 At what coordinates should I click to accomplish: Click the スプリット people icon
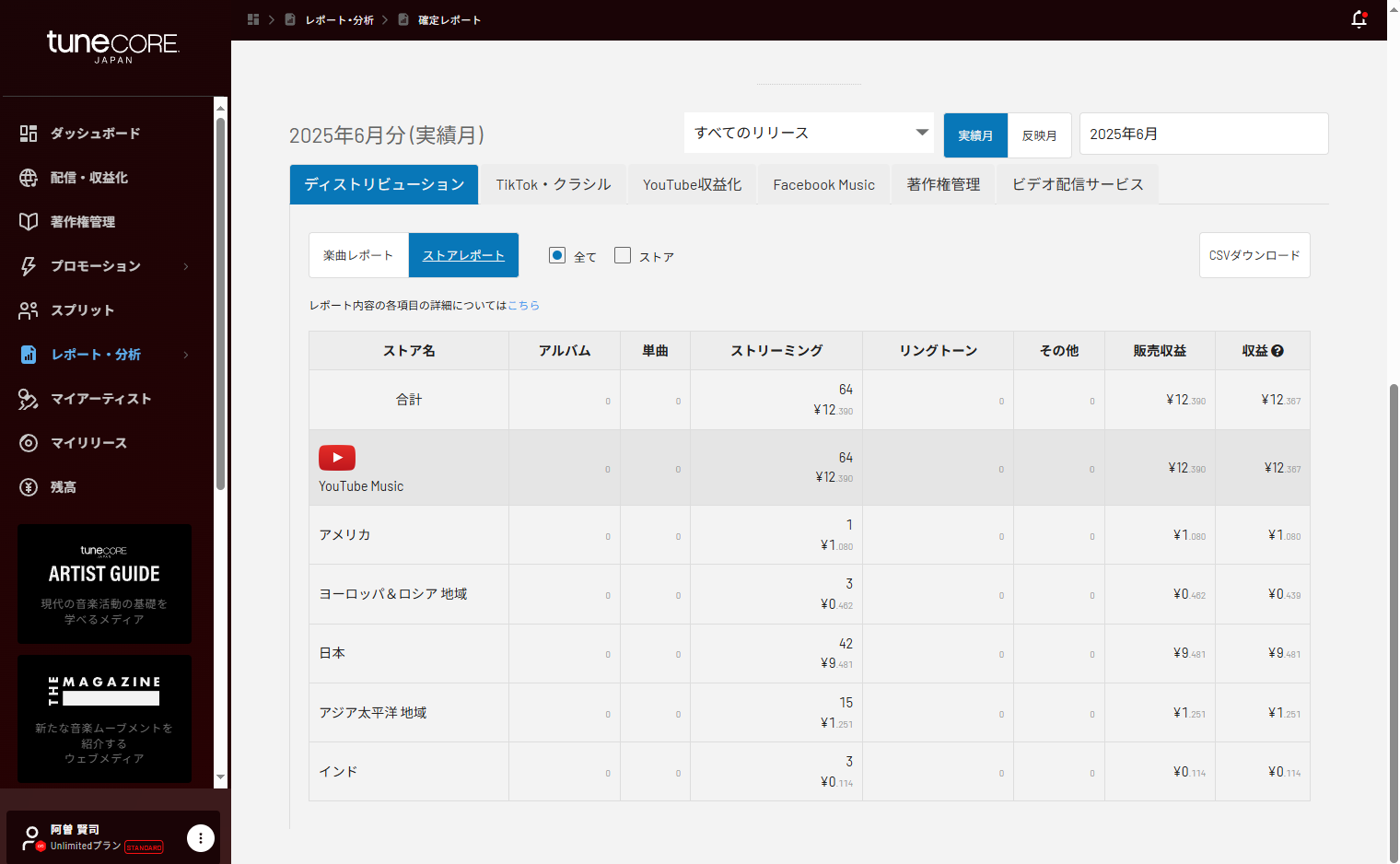pos(29,310)
